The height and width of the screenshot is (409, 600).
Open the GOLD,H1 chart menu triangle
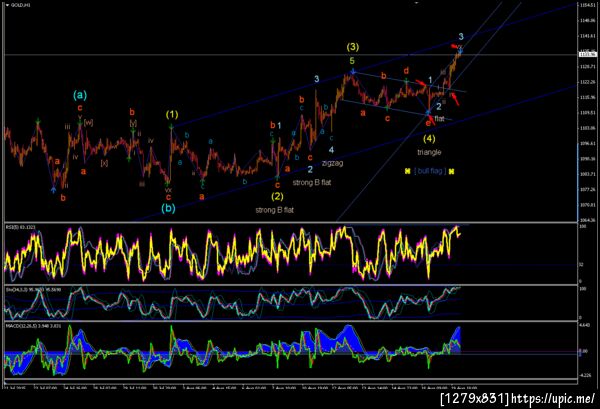tap(8, 5)
